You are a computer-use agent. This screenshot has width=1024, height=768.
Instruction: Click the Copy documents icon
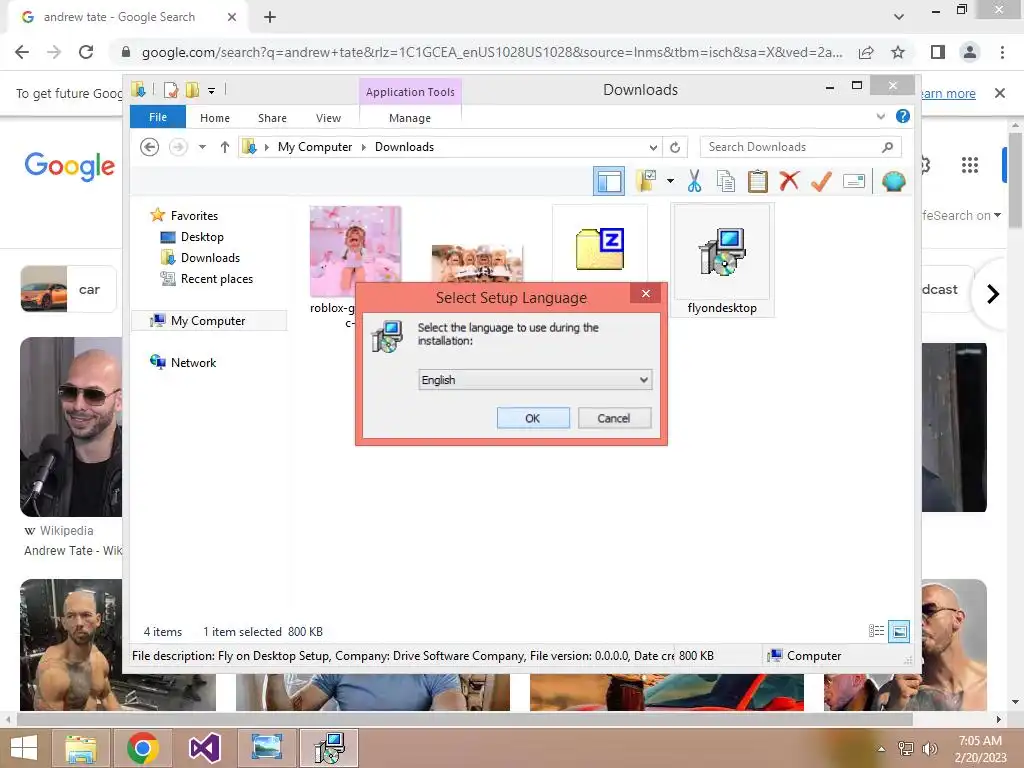[x=726, y=181]
